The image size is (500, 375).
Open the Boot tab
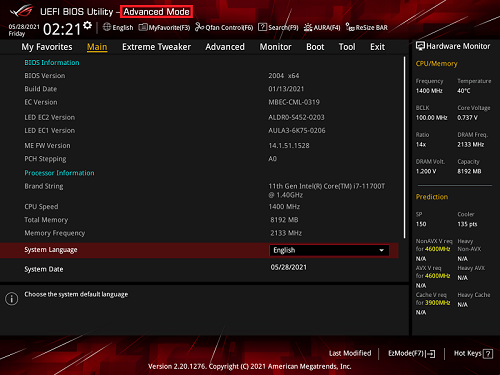click(315, 47)
